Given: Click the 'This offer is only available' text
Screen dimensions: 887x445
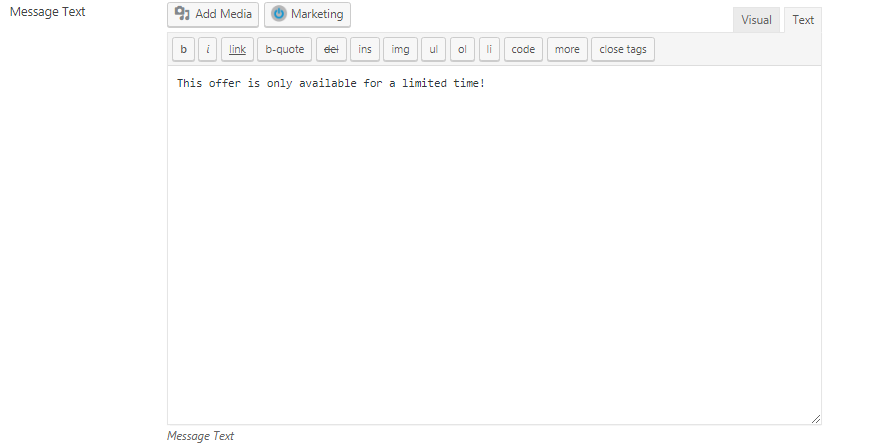Looking at the screenshot, I should 267,83.
